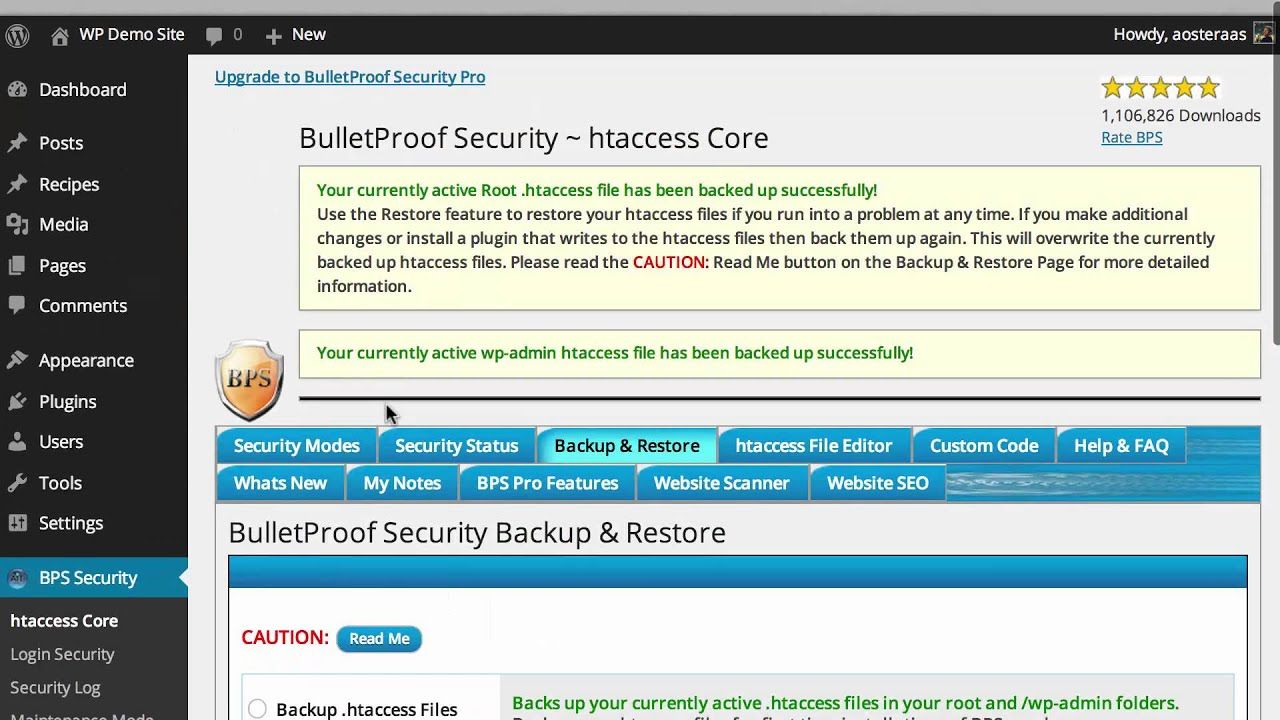Open the Recipes menu item

[x=69, y=184]
